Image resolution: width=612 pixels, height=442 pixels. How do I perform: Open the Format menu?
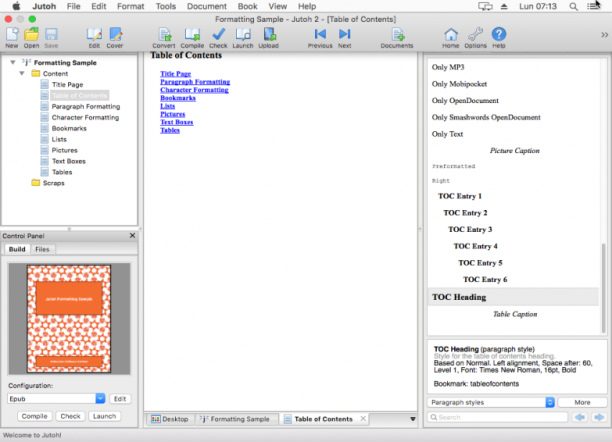coord(131,6)
